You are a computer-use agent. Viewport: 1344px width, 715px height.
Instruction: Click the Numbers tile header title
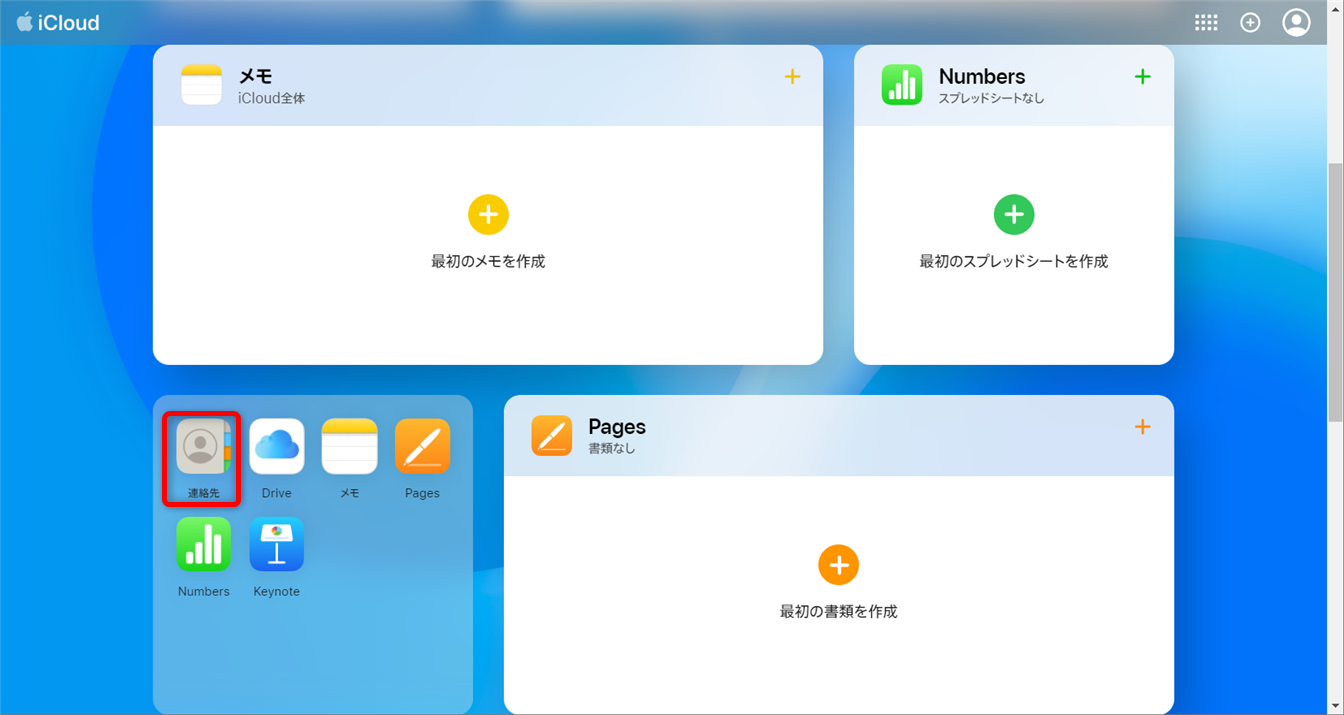(x=981, y=77)
